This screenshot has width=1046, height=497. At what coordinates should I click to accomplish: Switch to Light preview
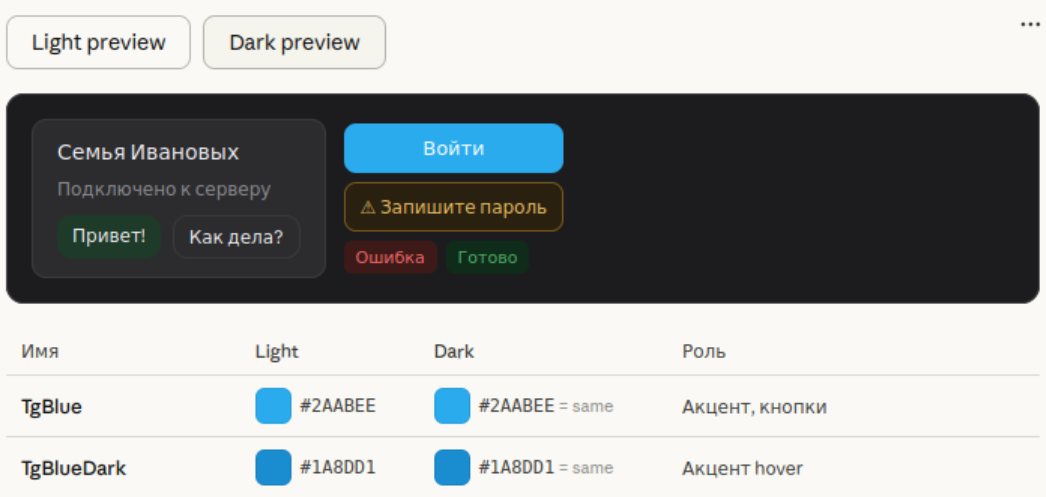99,43
